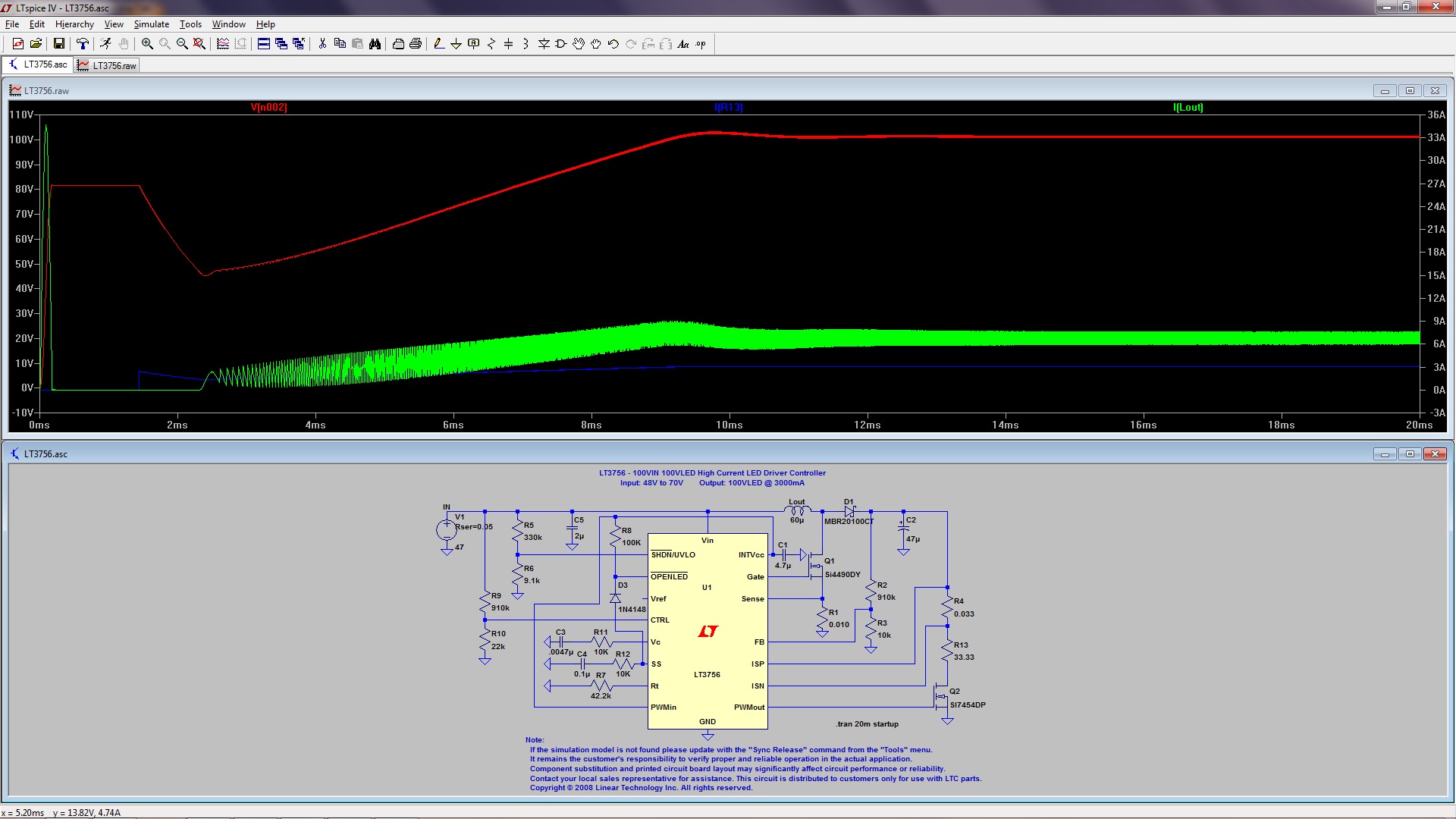Open the File menu

tap(12, 24)
